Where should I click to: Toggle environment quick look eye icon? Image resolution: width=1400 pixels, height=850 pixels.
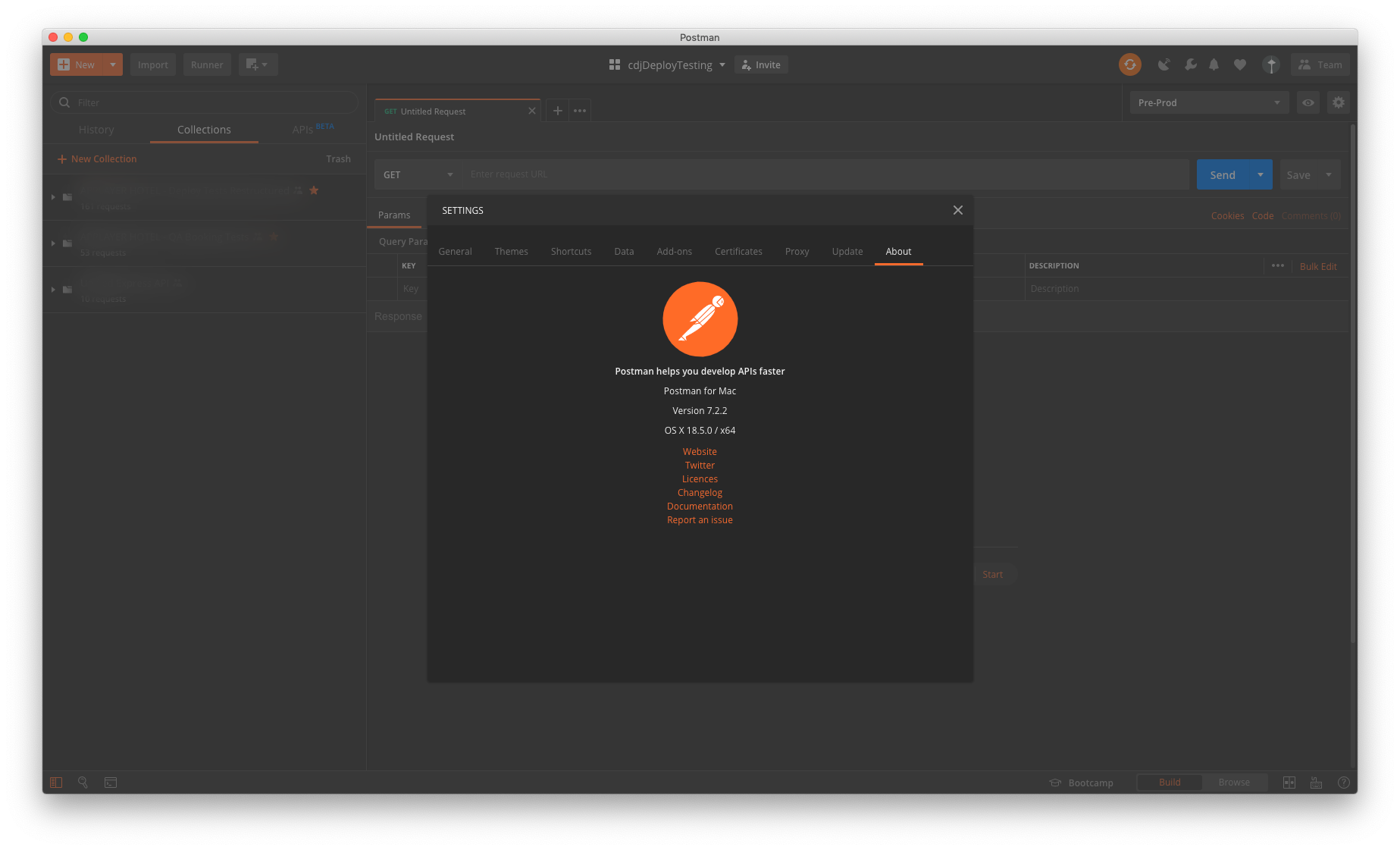point(1308,102)
